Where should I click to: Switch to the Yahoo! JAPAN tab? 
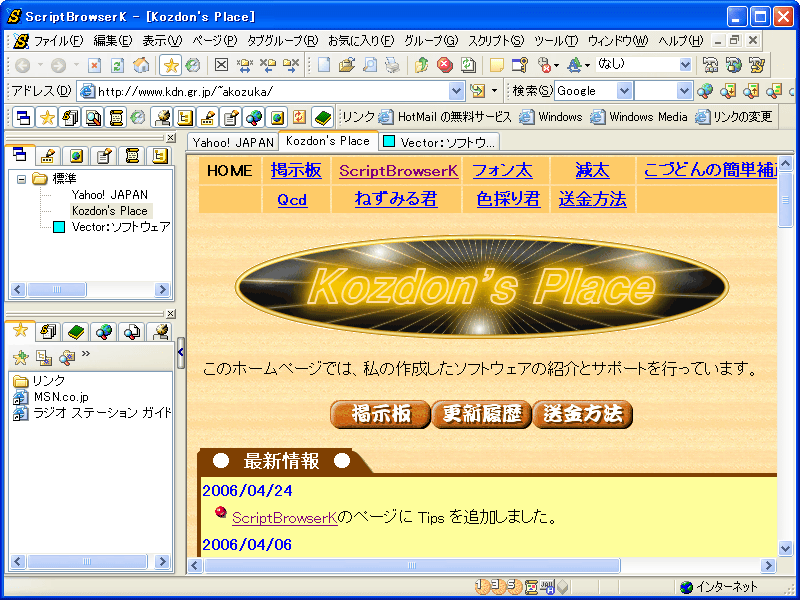232,142
